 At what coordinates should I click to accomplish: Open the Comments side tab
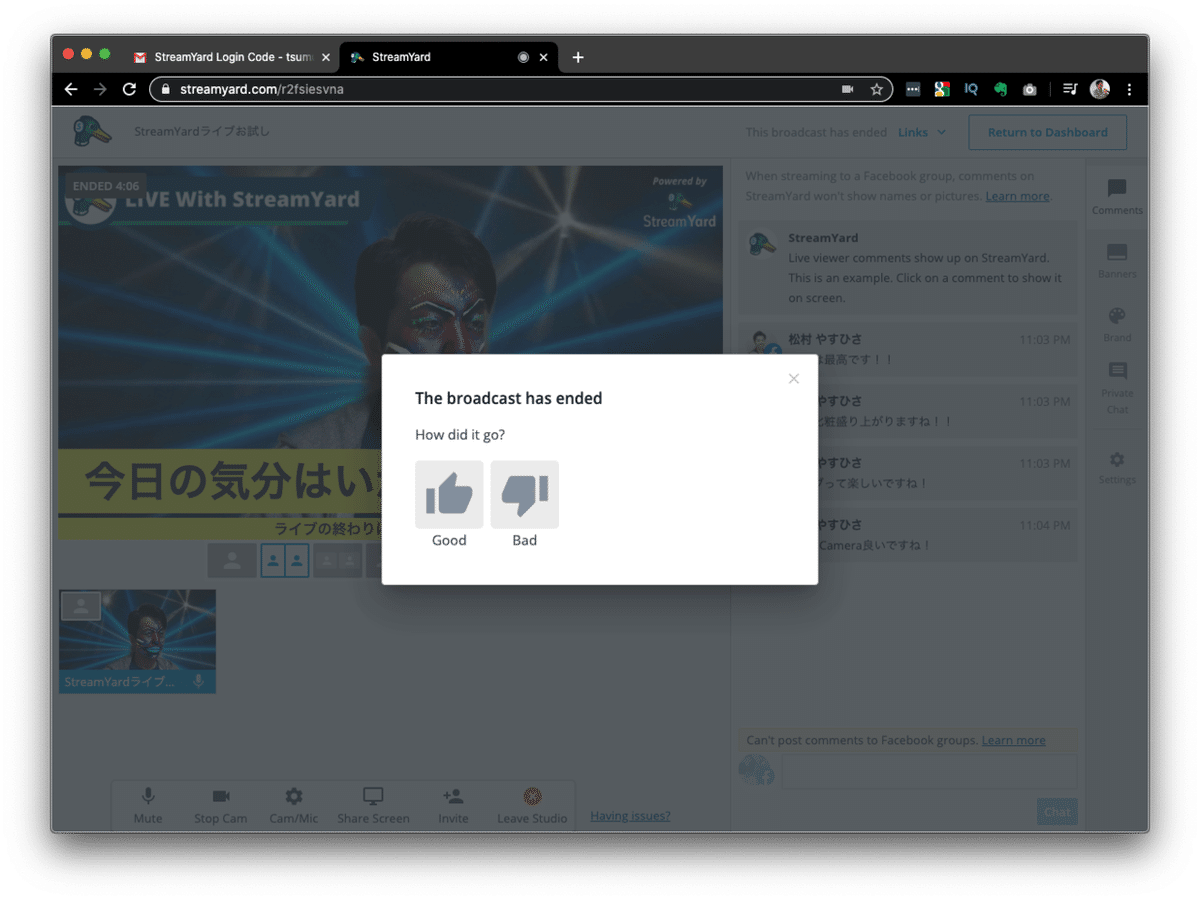(1117, 197)
